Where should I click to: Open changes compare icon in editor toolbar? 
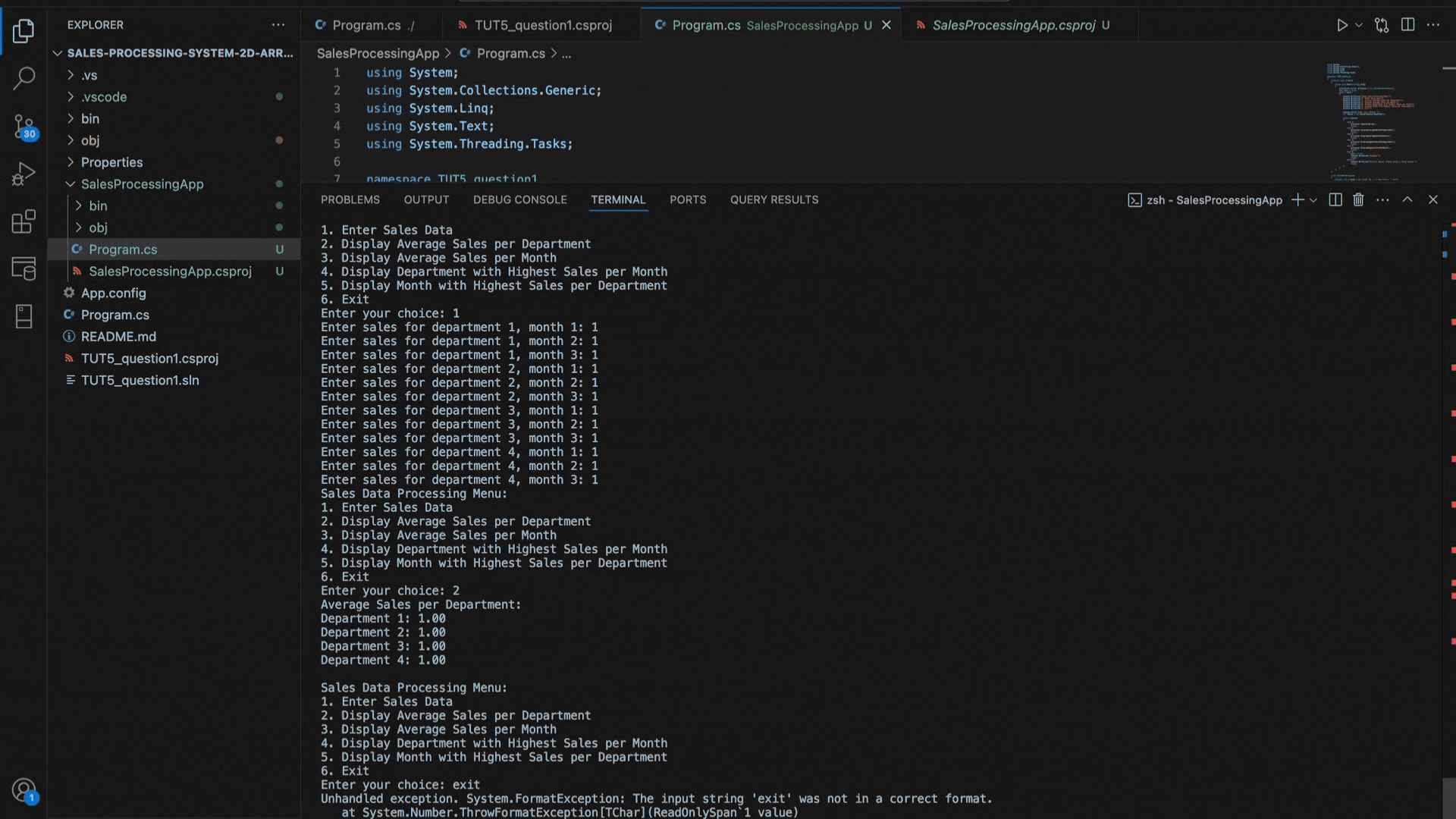(1382, 25)
